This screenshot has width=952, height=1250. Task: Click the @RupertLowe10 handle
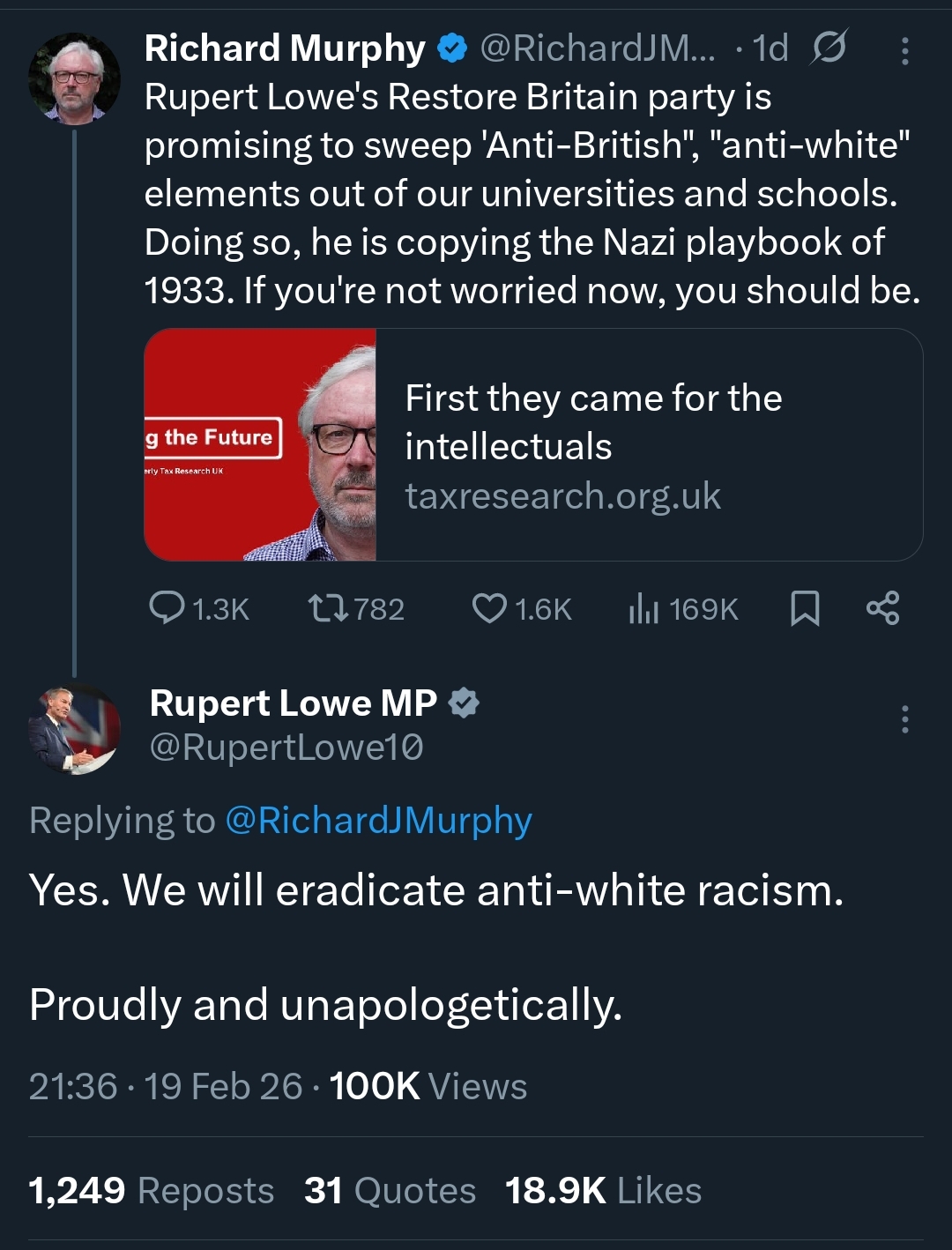tap(286, 748)
